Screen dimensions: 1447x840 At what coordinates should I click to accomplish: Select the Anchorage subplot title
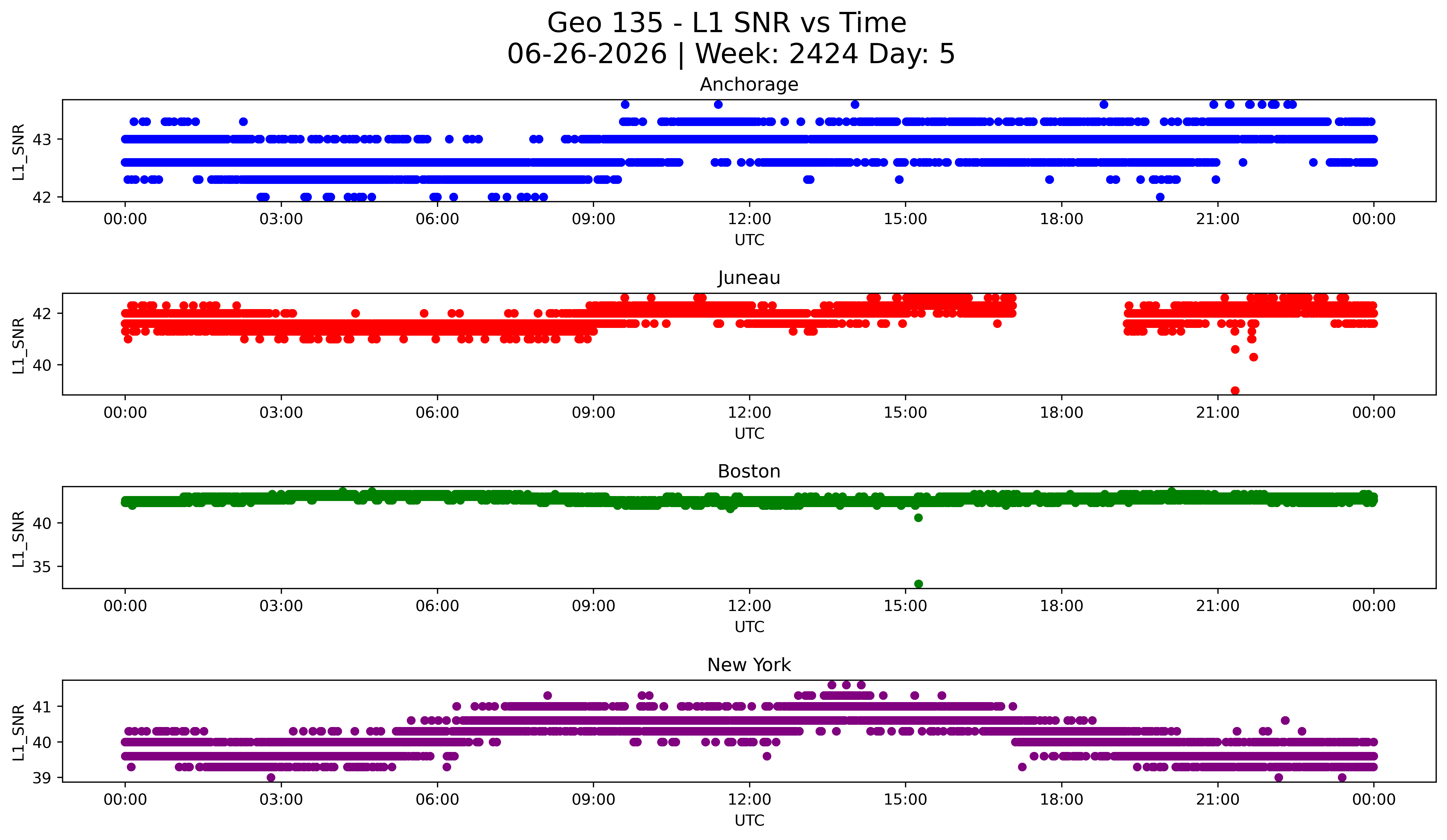[749, 84]
